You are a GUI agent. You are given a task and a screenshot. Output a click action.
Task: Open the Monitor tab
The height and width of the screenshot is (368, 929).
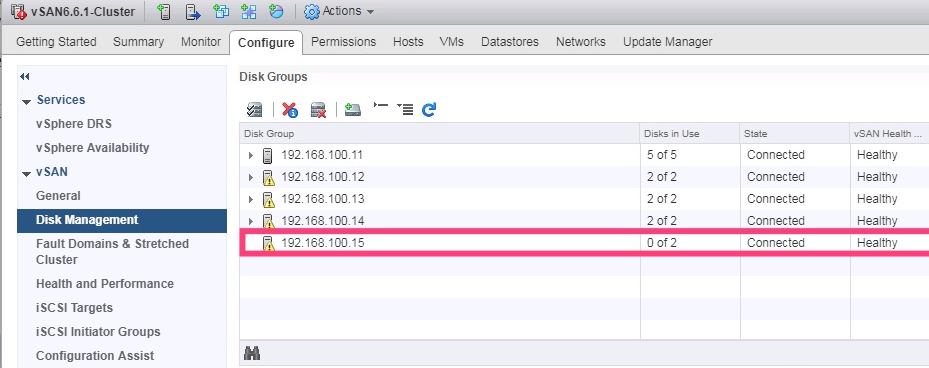201,42
